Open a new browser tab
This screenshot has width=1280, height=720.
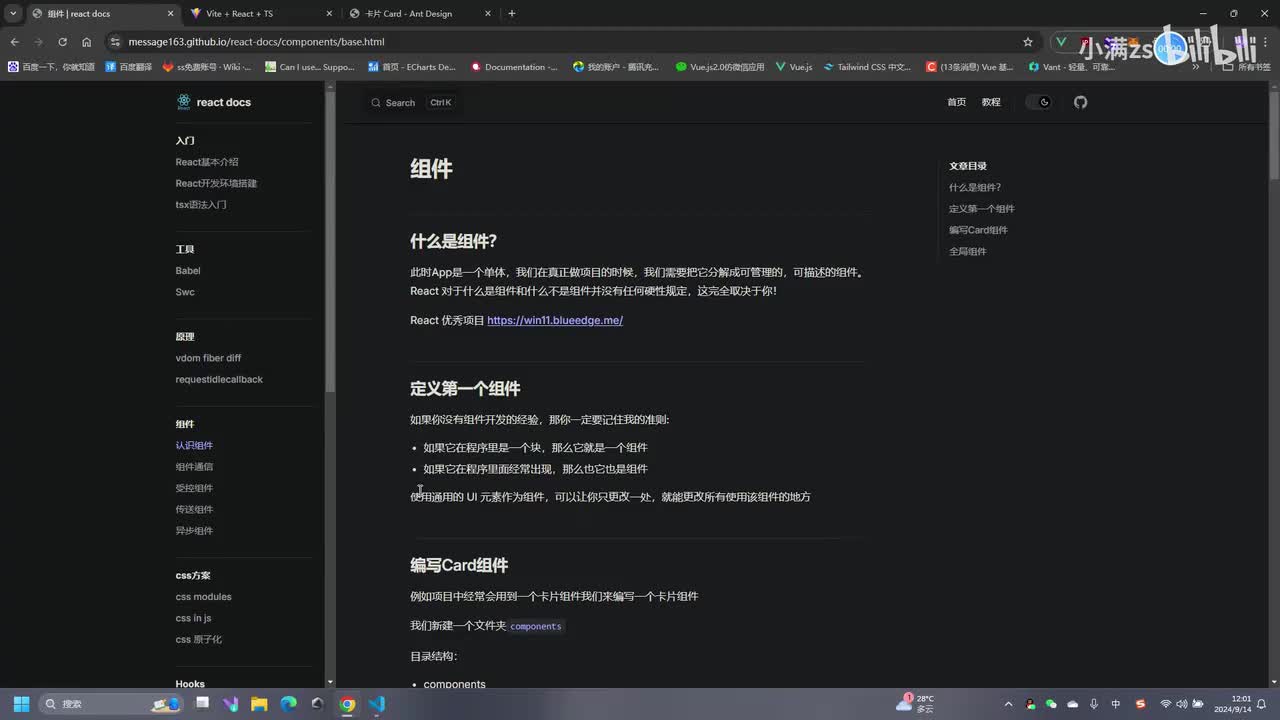(x=512, y=14)
